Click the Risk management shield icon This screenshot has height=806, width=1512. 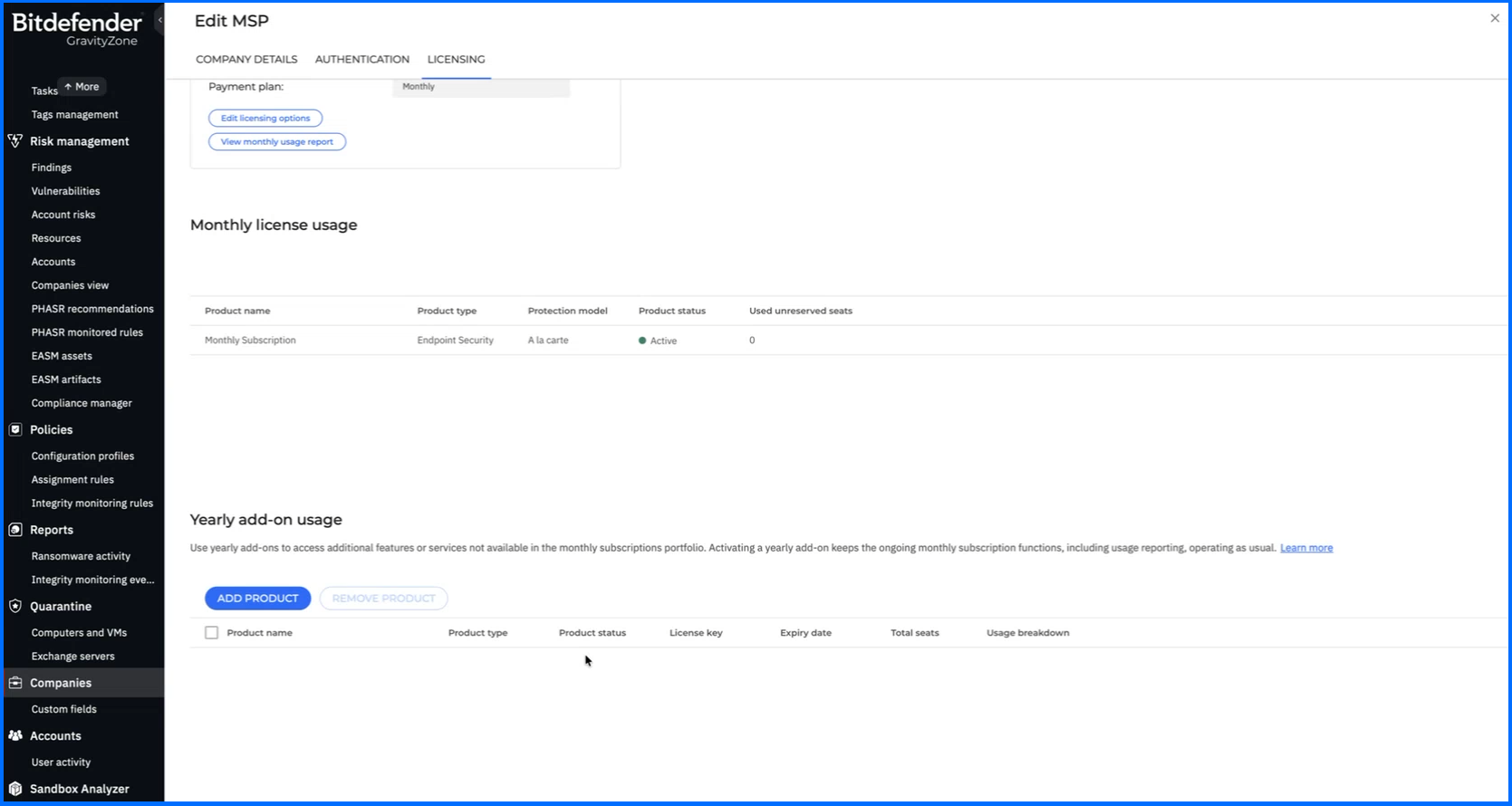(15, 141)
